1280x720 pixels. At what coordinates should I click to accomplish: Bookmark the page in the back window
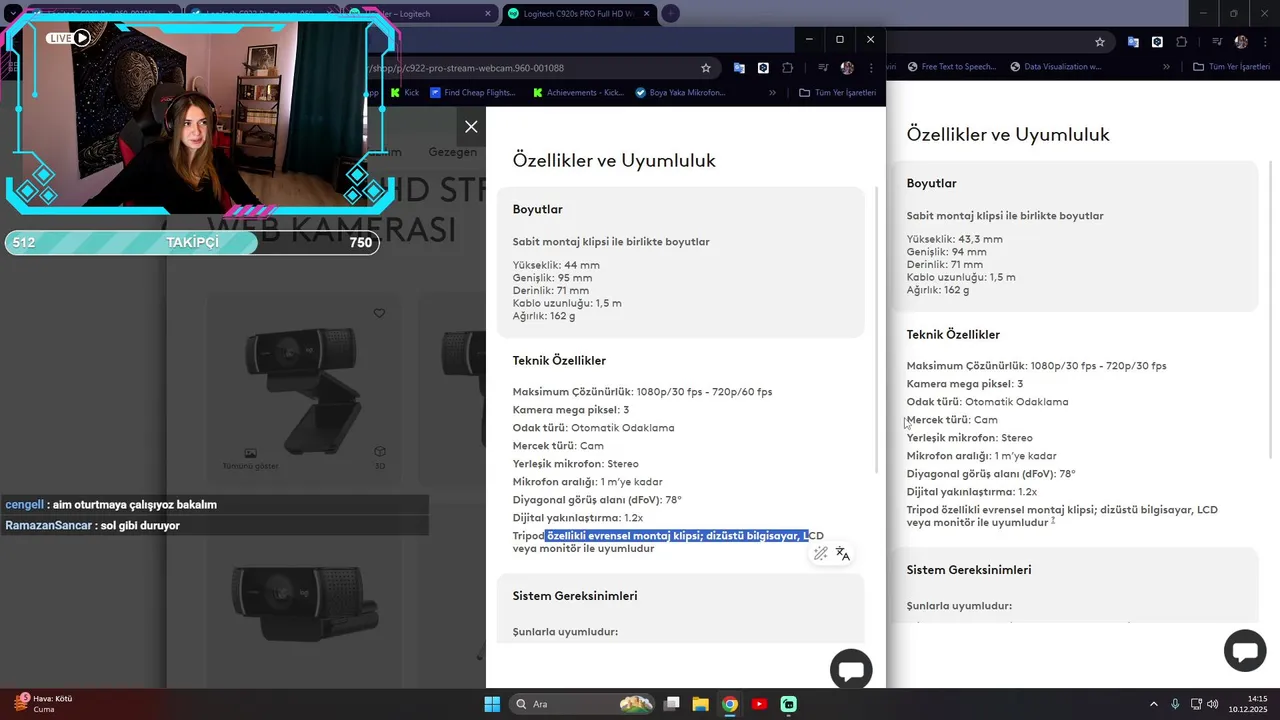point(1100,42)
